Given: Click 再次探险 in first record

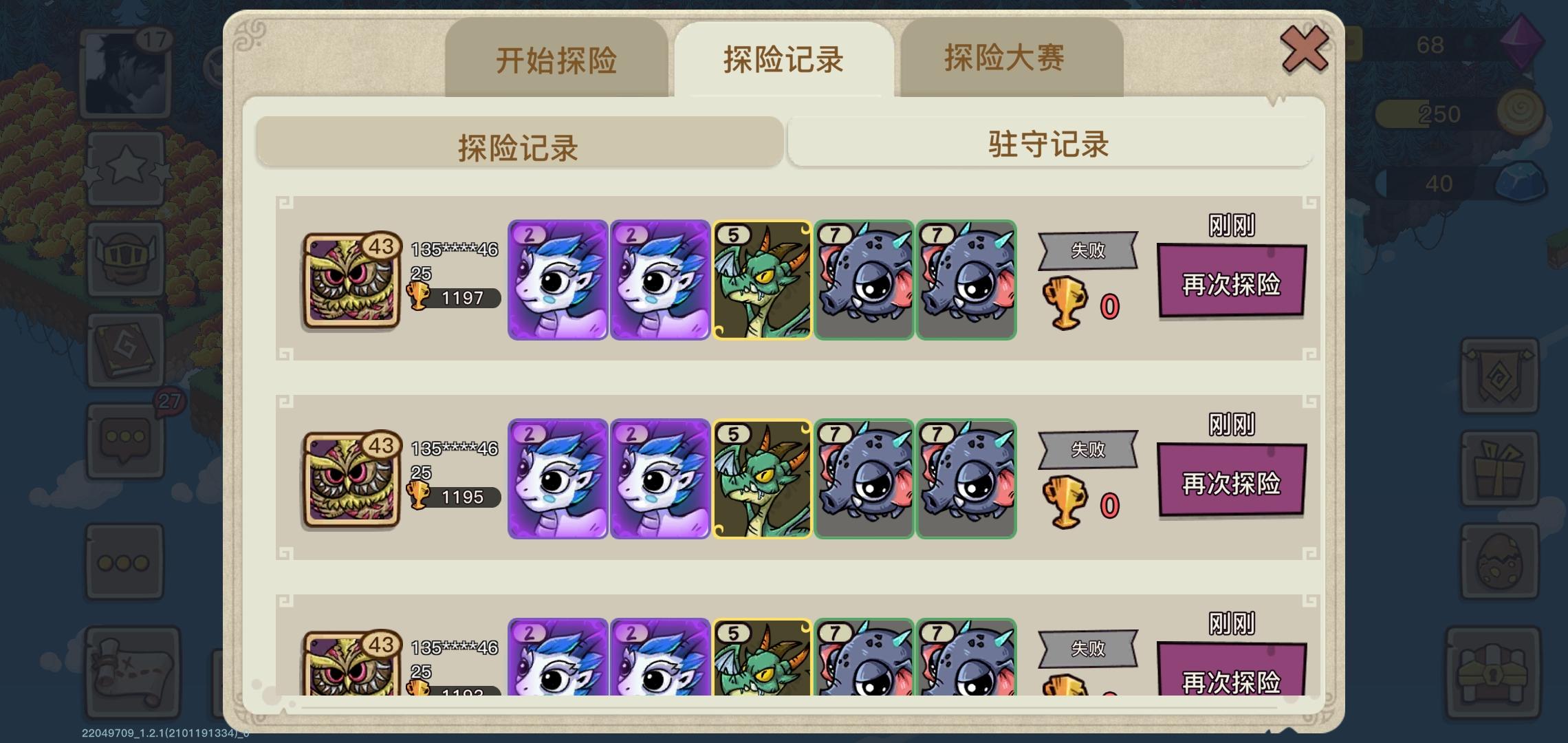Looking at the screenshot, I should point(1231,281).
